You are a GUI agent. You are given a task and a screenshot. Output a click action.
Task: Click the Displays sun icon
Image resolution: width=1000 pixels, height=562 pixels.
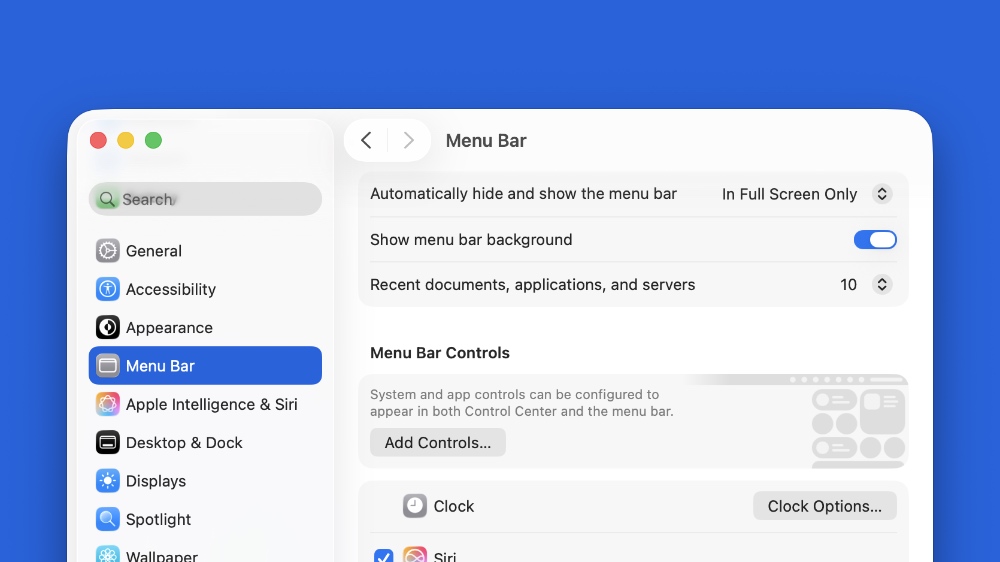[108, 481]
